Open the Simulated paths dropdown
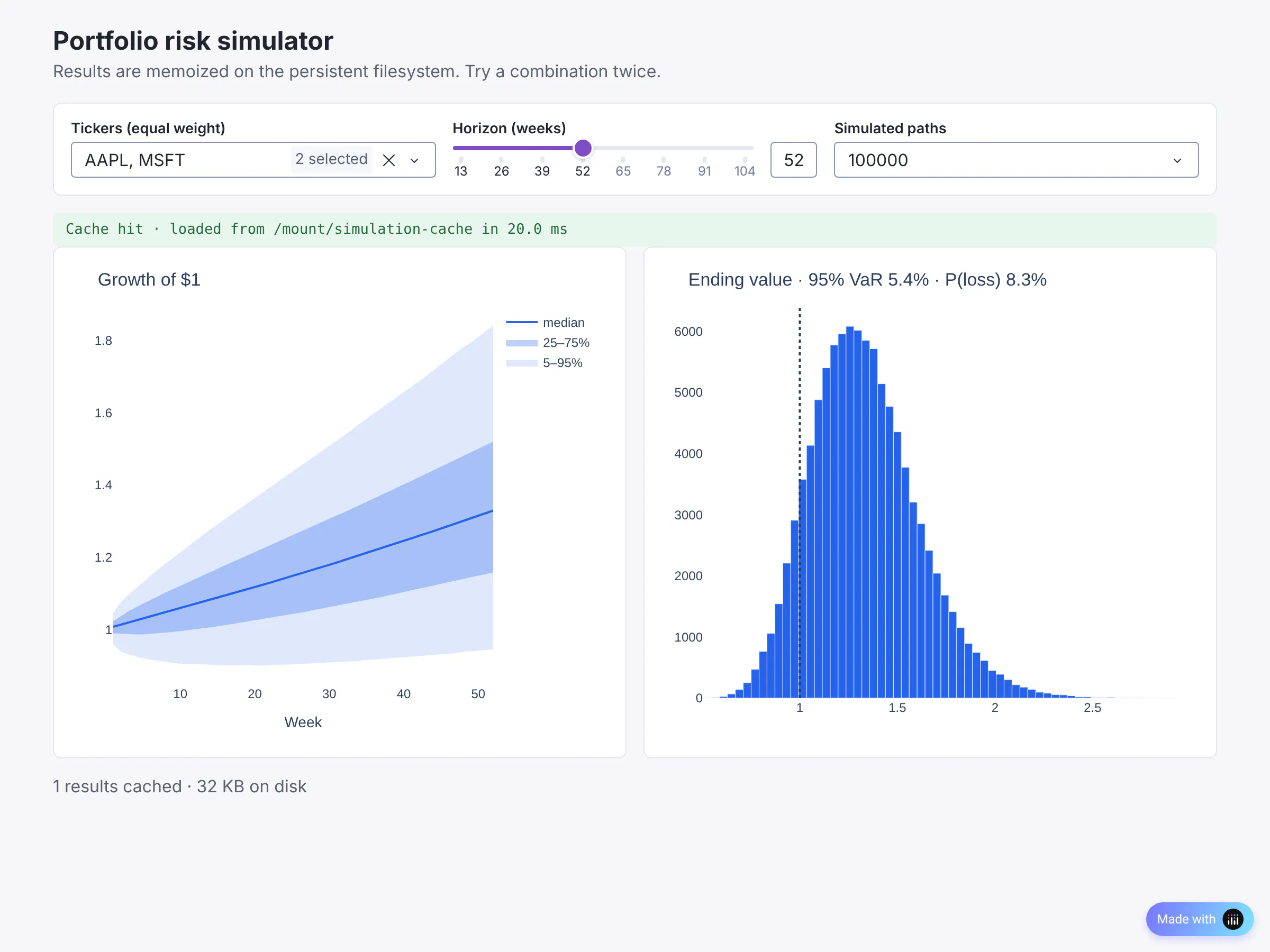 1015,160
